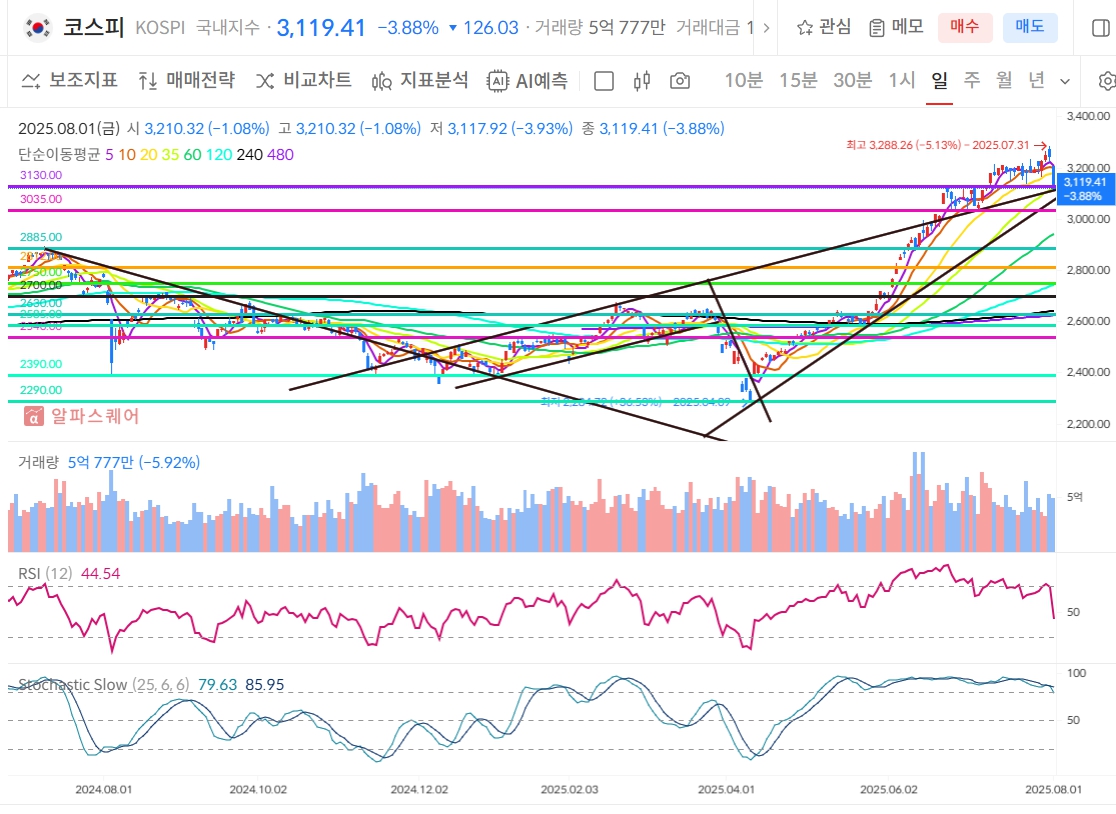The height and width of the screenshot is (814, 1116).
Task: Toggle the 240-day moving average
Action: click(x=249, y=154)
